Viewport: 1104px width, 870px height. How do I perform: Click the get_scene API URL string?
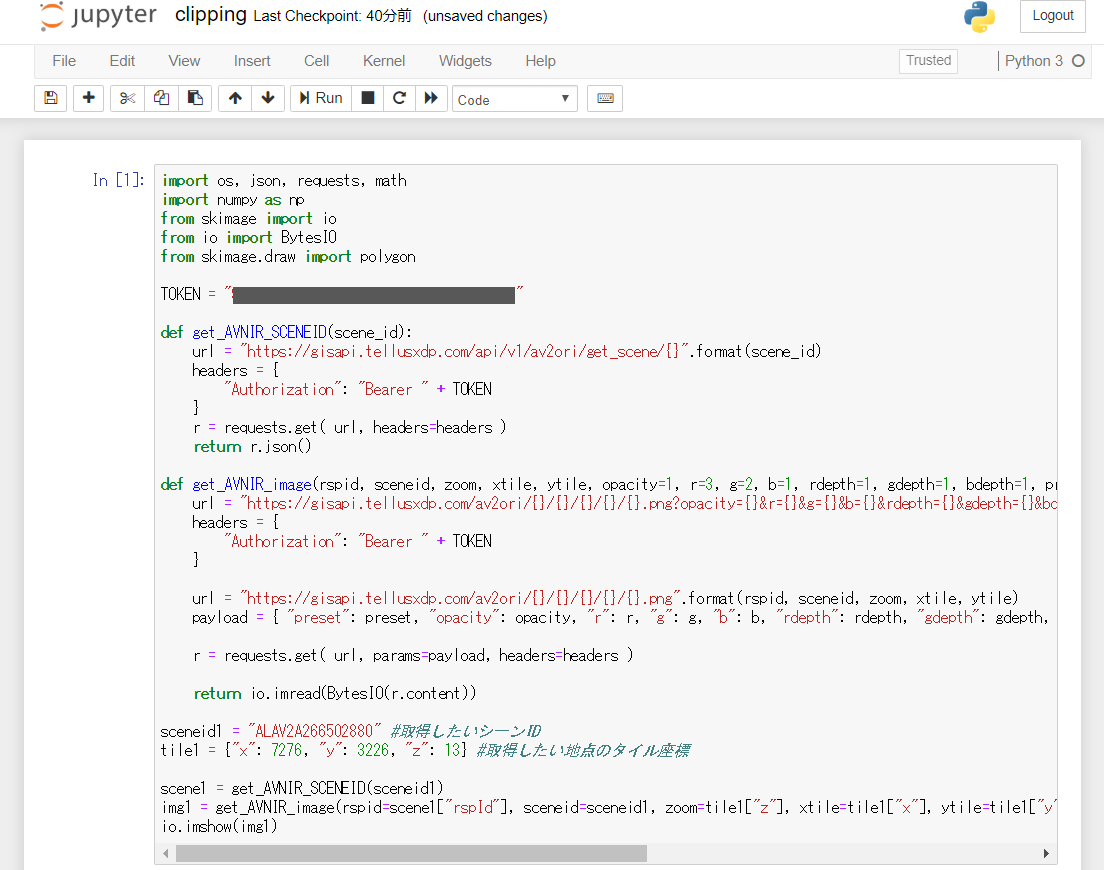[x=463, y=351]
